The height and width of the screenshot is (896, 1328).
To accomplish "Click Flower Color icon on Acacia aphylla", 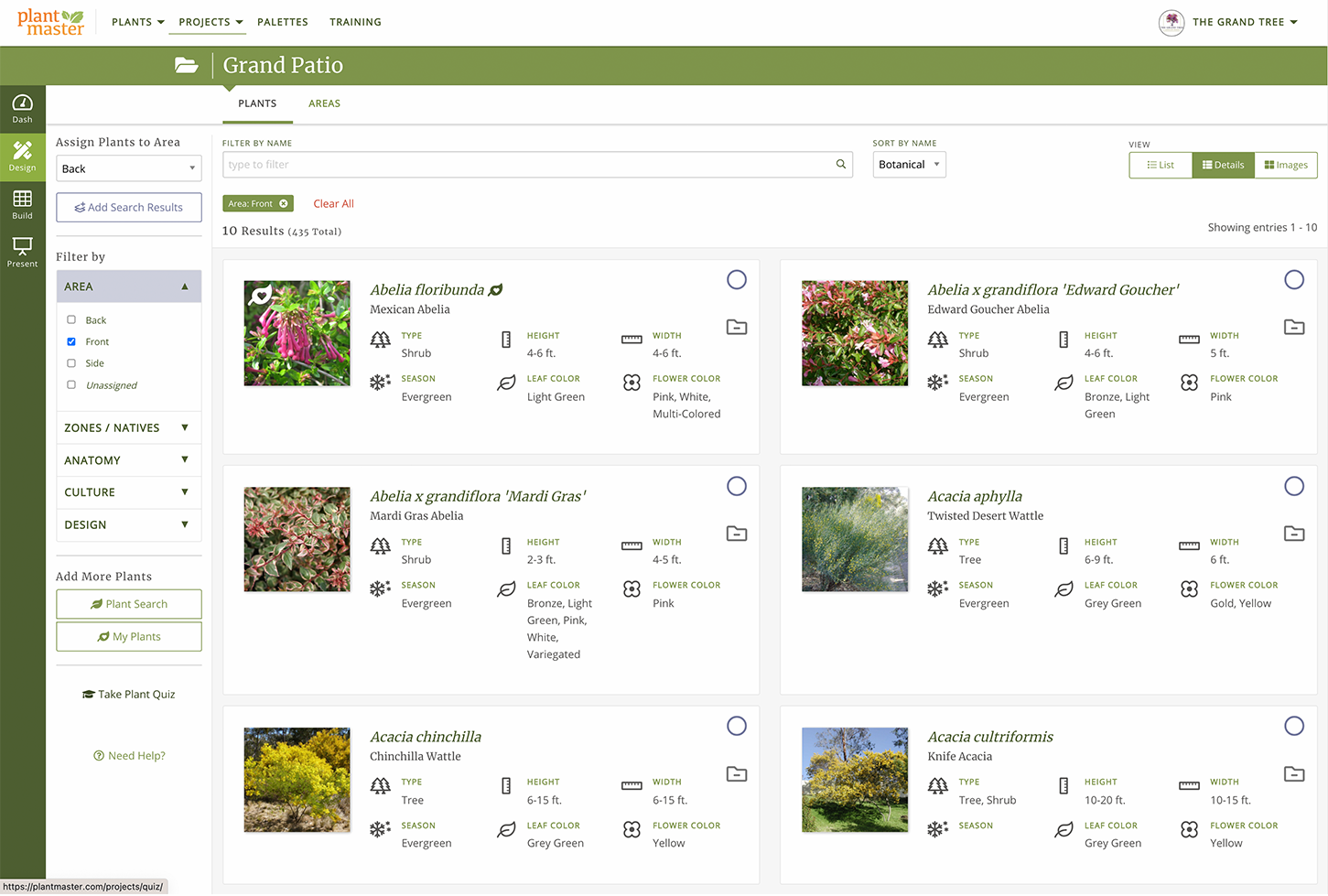I will coord(1189,589).
